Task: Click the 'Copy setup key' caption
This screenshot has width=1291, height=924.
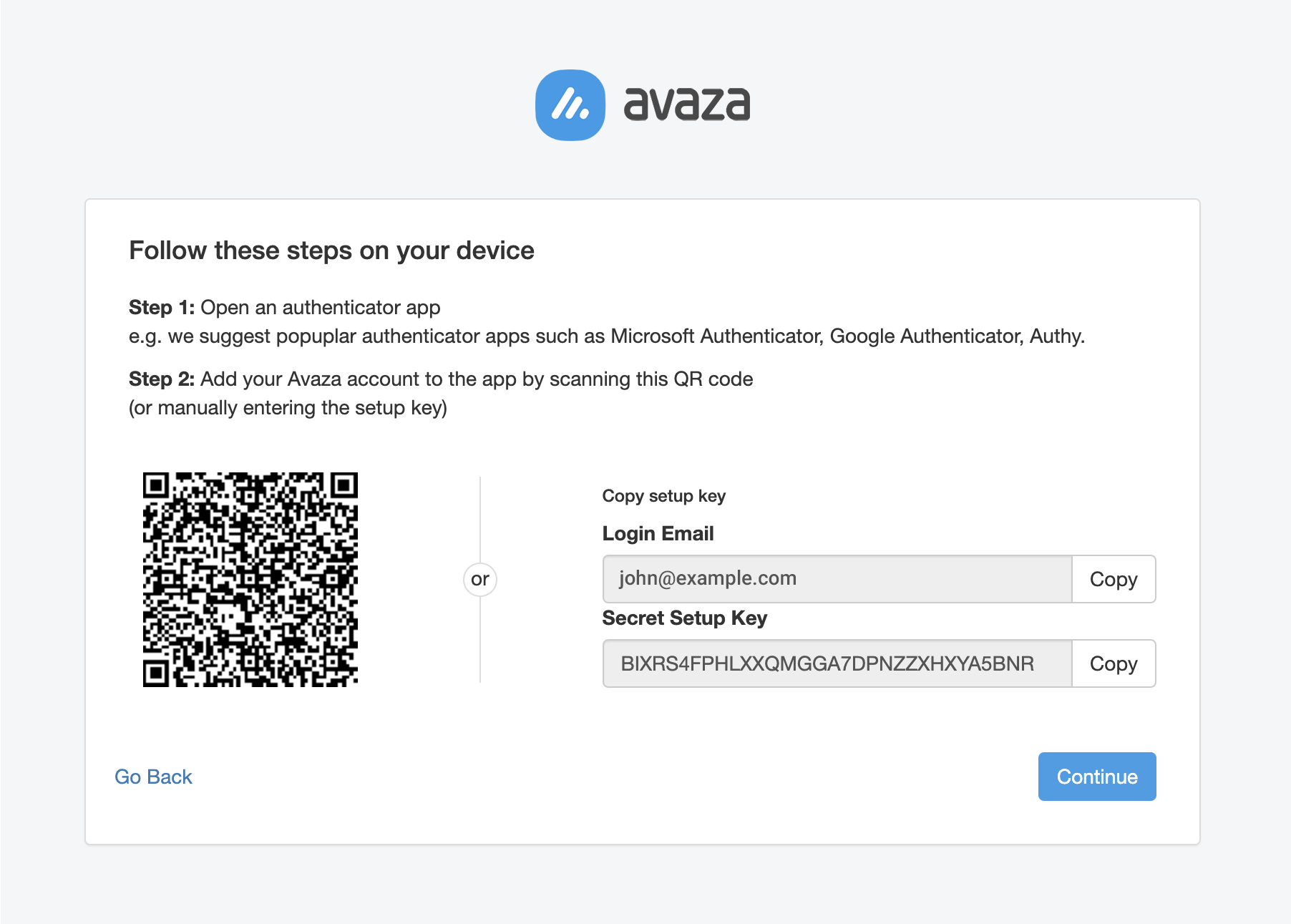Action: [x=664, y=496]
